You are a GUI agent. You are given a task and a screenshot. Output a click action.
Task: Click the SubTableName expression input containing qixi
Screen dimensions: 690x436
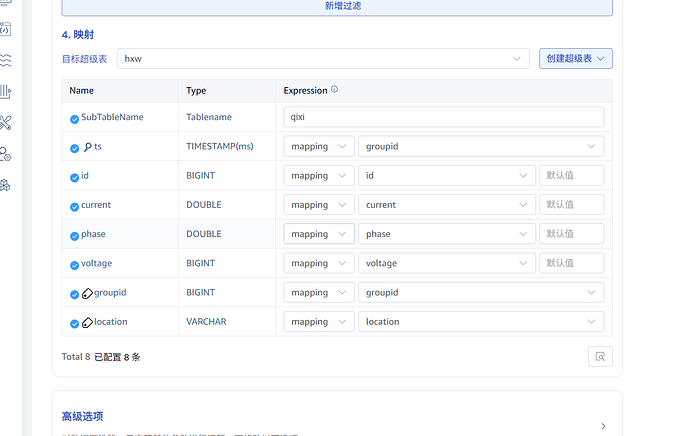click(x=444, y=117)
